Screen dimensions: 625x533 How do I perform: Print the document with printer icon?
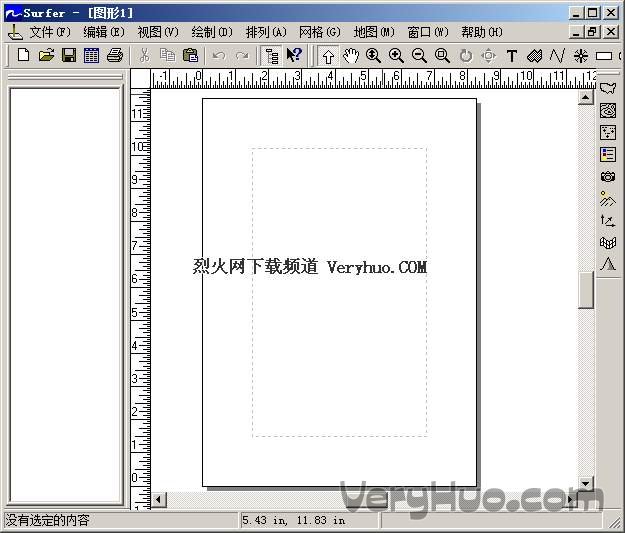(115, 55)
